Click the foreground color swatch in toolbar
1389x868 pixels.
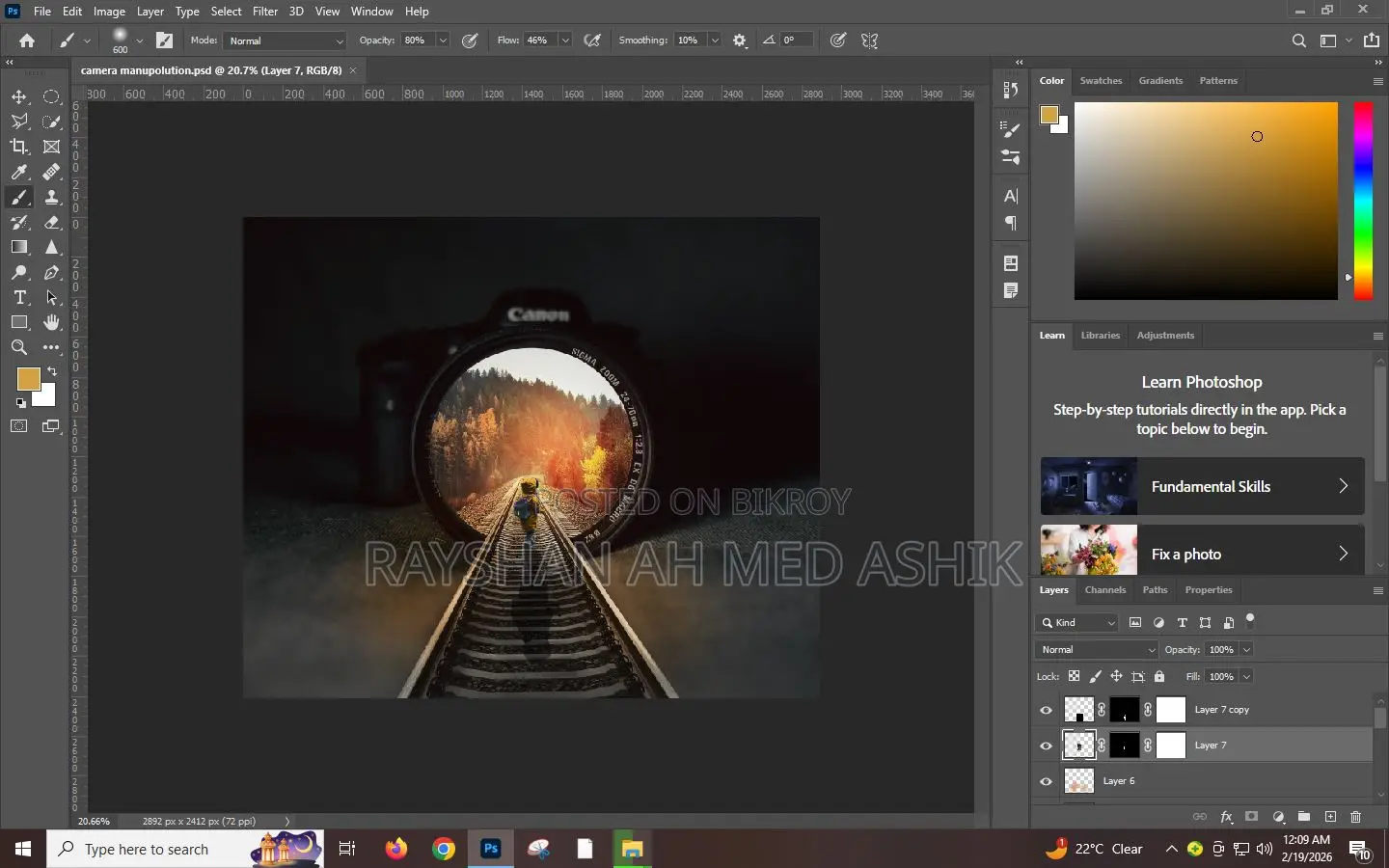click(27, 378)
